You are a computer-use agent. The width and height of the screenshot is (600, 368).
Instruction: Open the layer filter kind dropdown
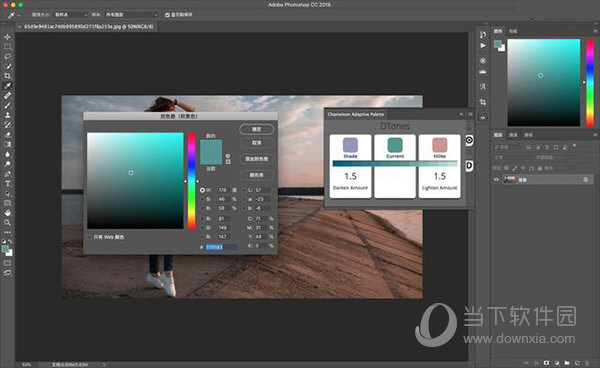point(508,147)
